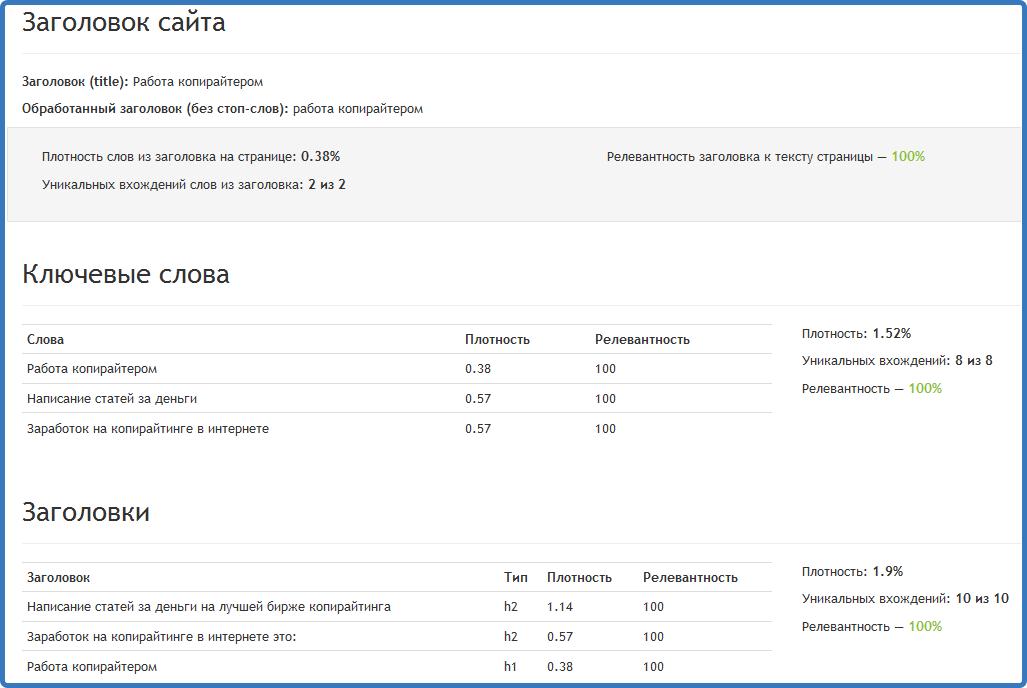Select heading row ending "на лучшей бирже копирайтинга"

209,607
